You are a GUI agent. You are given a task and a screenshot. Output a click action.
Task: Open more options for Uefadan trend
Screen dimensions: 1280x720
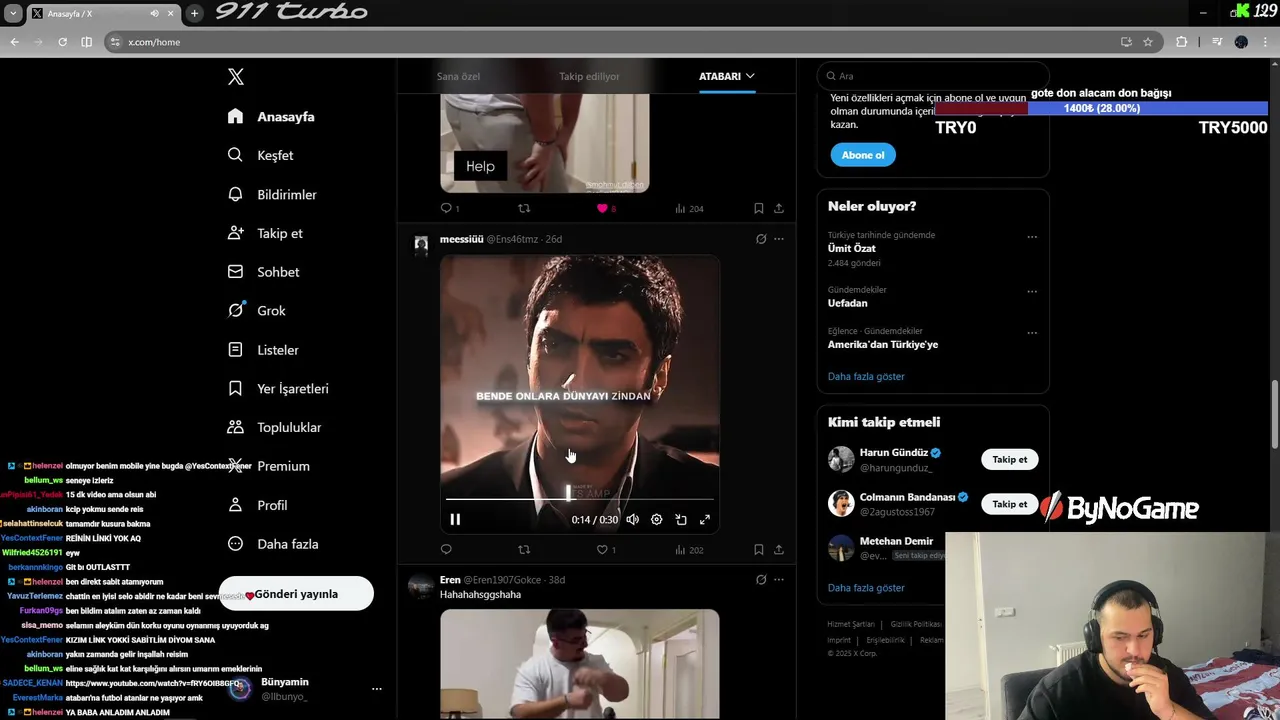tap(1032, 292)
